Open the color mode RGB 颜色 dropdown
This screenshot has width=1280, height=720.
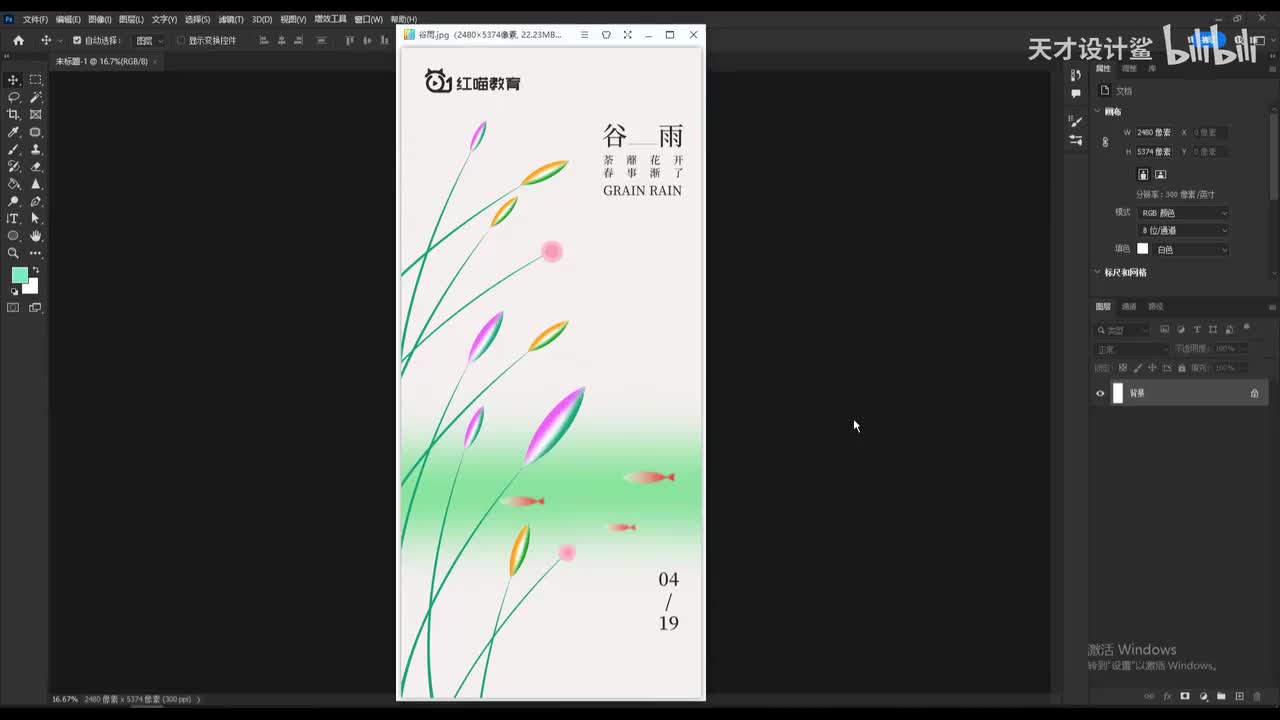(x=1184, y=213)
